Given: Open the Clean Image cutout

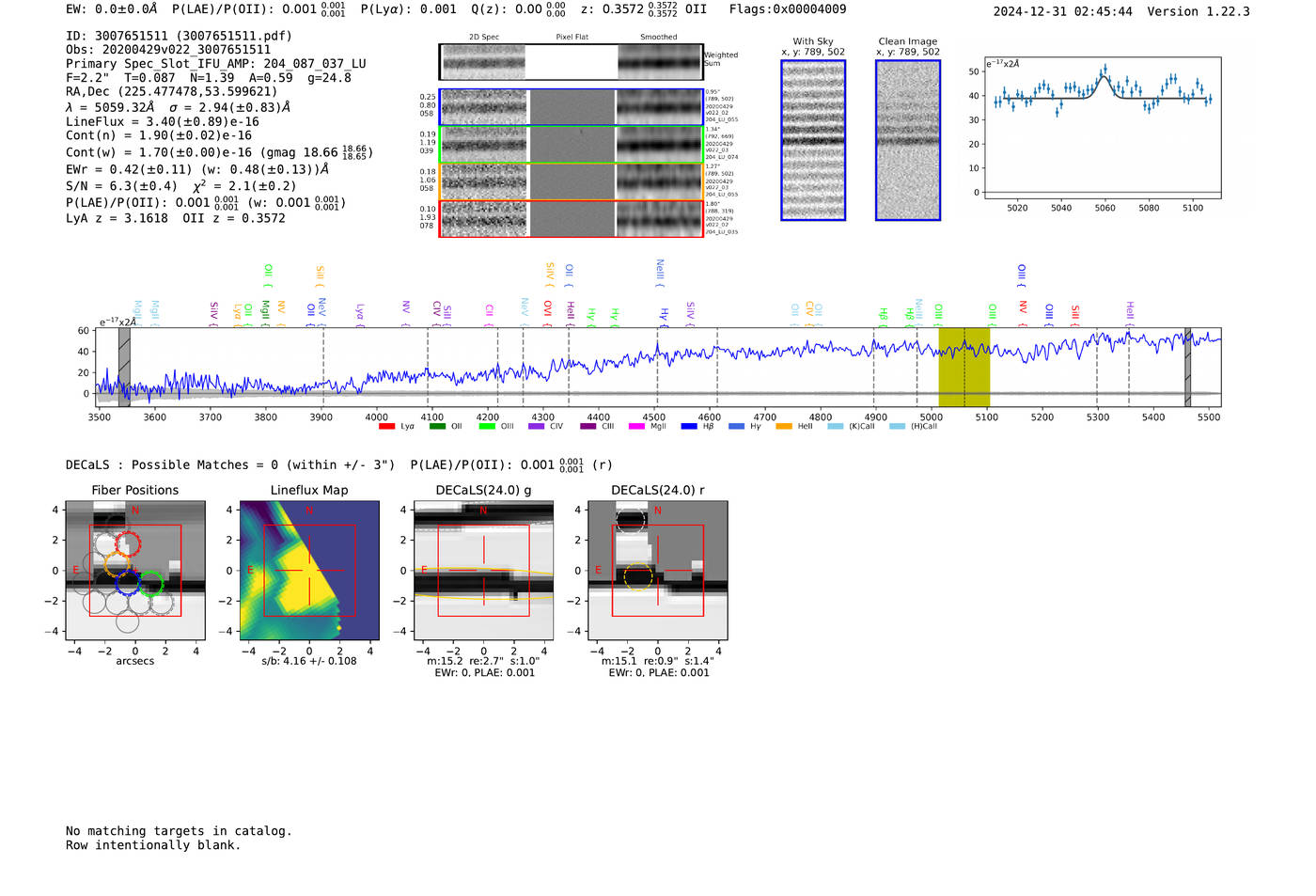Looking at the screenshot, I should click(x=908, y=140).
